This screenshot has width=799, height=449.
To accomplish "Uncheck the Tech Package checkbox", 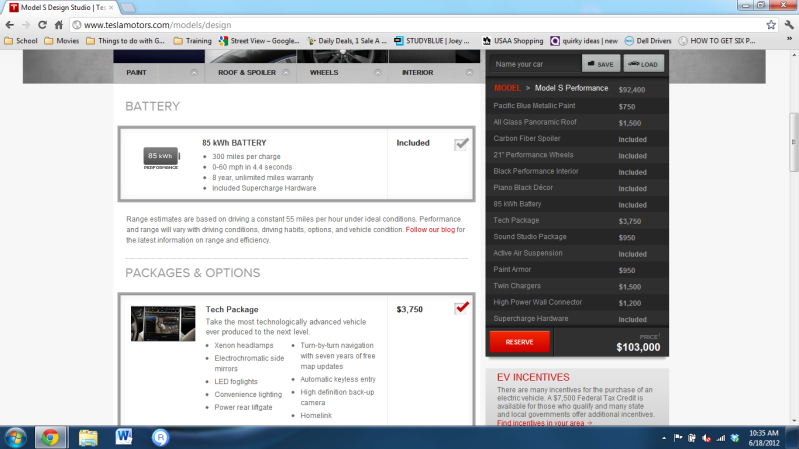I will pyautogui.click(x=461, y=308).
